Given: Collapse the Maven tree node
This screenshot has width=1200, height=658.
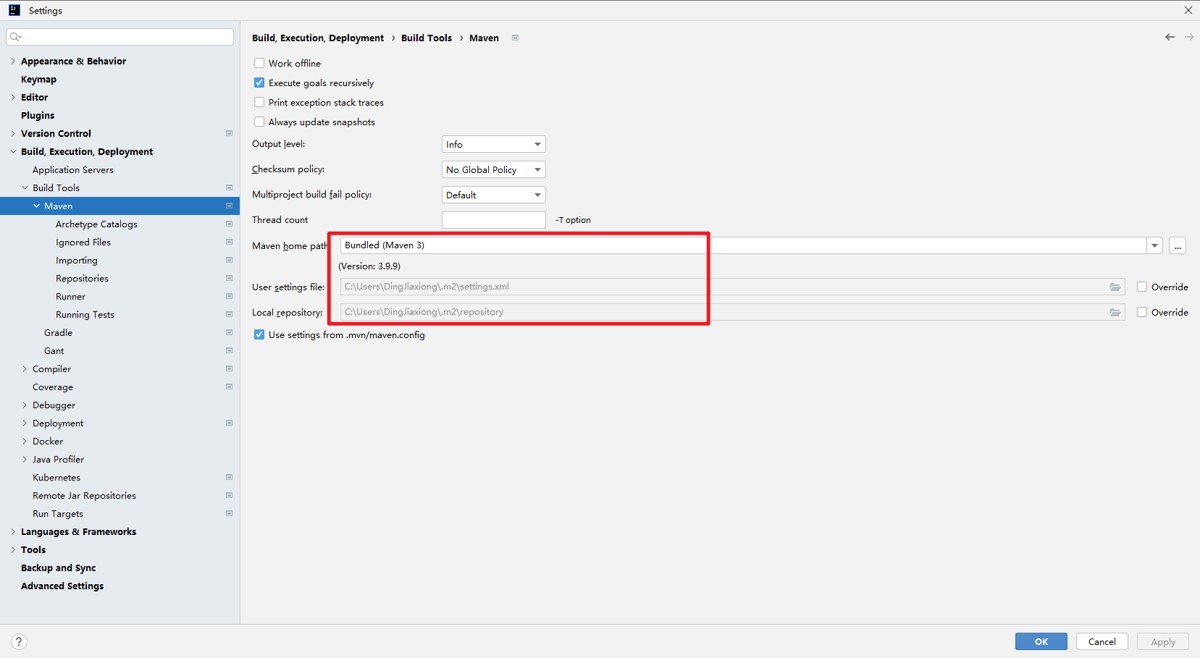Looking at the screenshot, I should coord(37,206).
